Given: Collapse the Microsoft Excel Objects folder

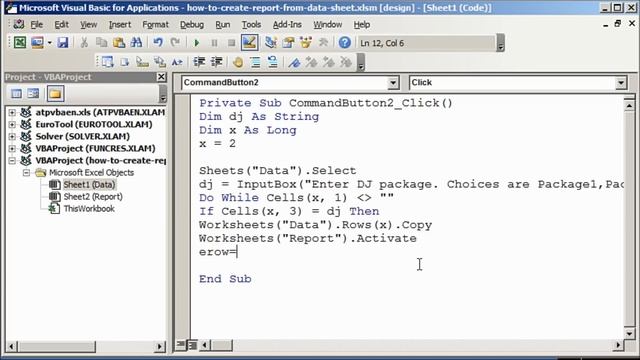Looking at the screenshot, I should pyautogui.click(x=27, y=173).
